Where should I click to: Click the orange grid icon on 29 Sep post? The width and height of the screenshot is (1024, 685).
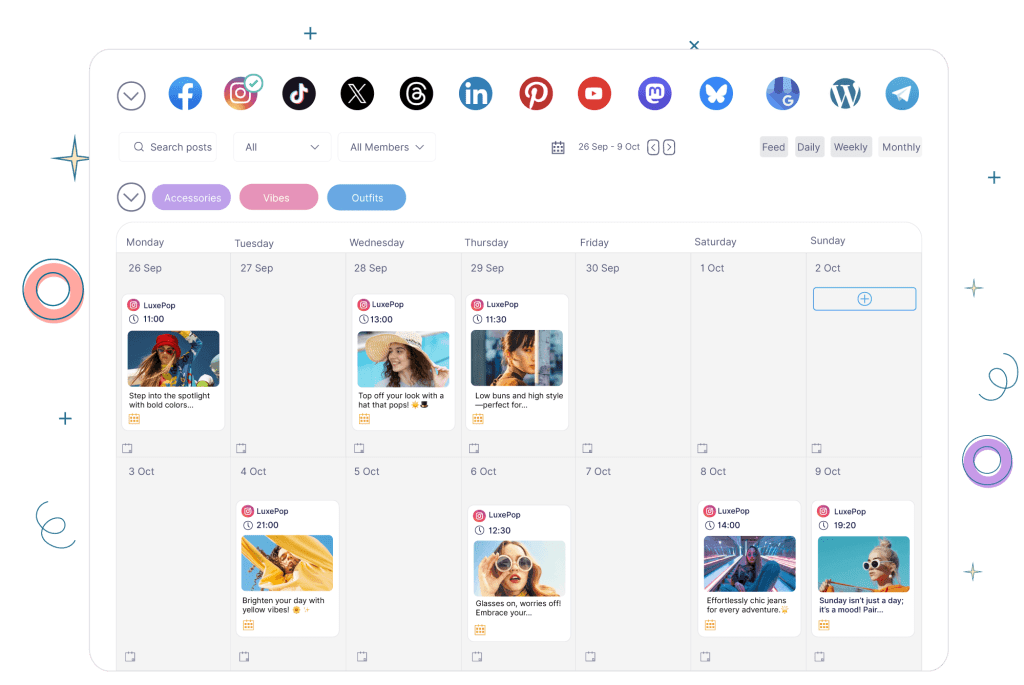coord(478,419)
